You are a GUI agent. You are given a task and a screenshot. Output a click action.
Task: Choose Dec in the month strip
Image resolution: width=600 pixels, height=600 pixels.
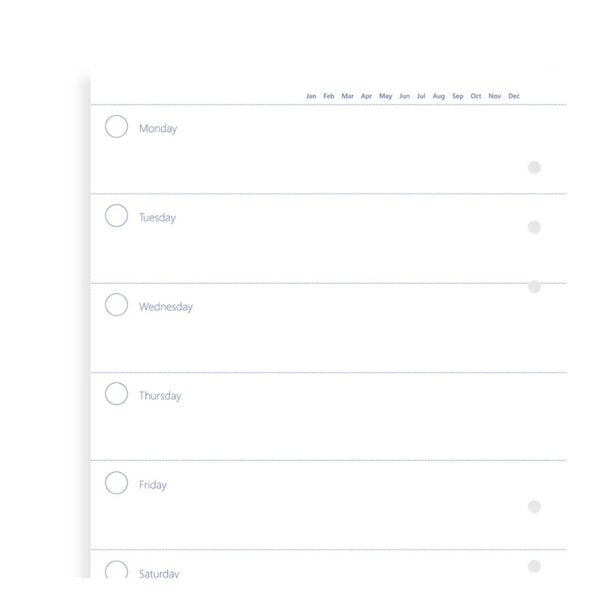(514, 96)
